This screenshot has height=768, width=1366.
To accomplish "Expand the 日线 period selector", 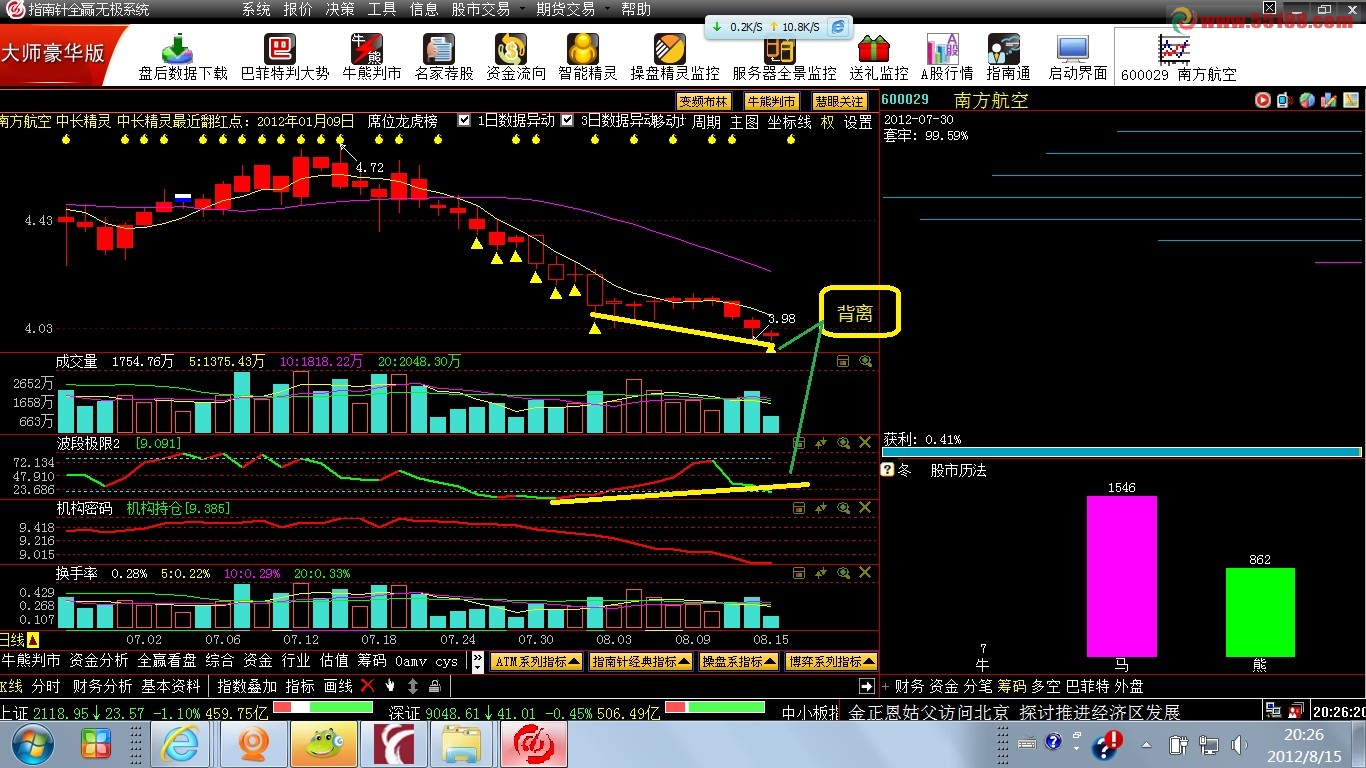I will point(33,640).
